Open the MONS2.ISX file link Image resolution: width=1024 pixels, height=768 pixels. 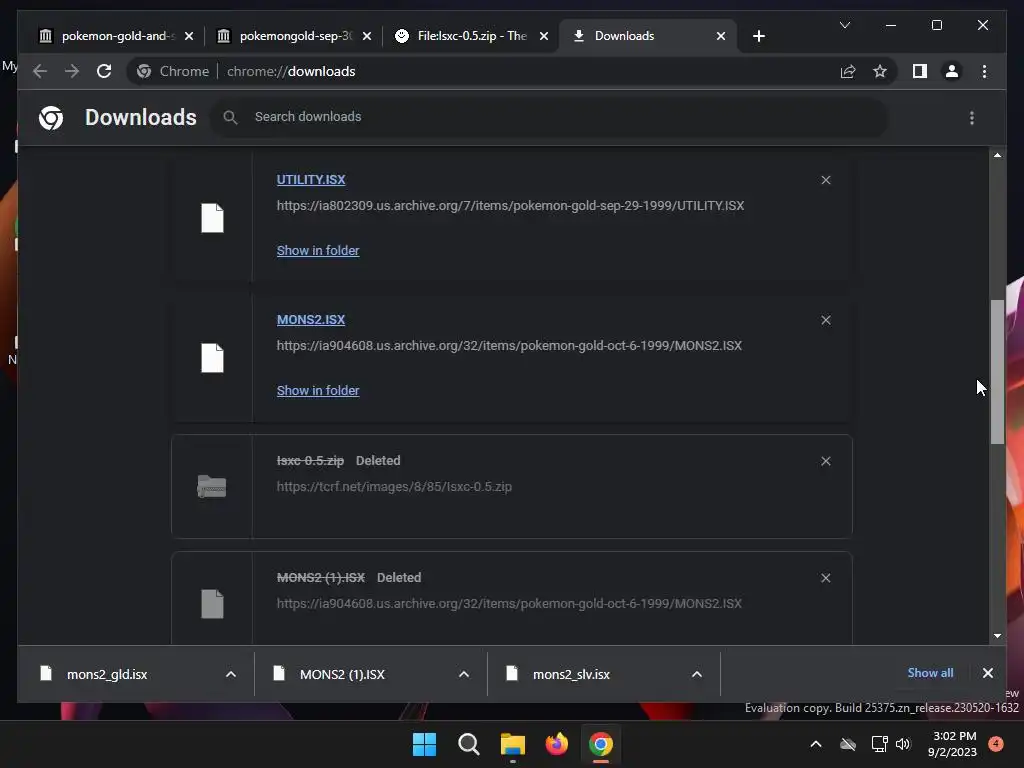tap(311, 320)
